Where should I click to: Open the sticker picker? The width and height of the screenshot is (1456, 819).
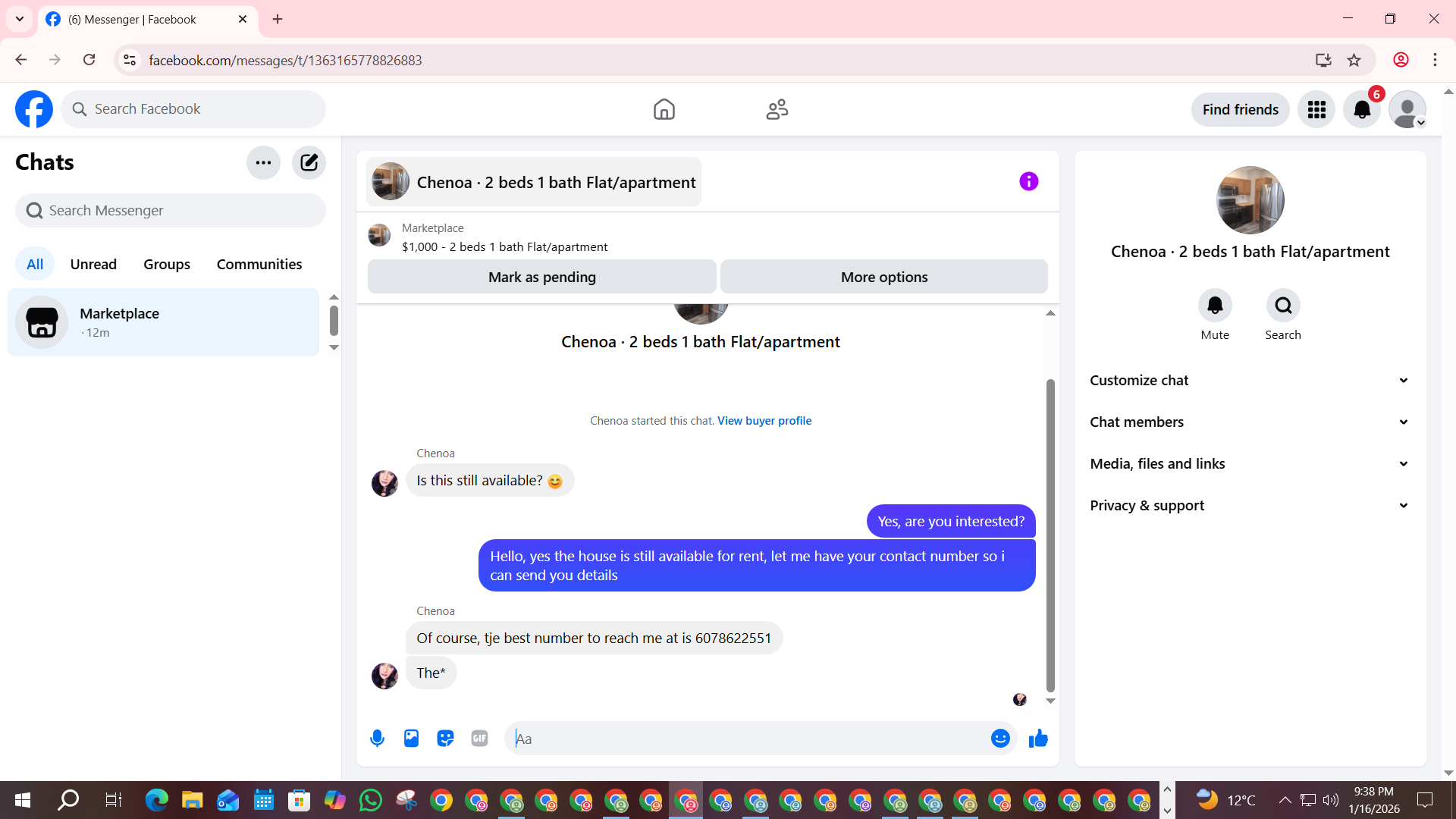pos(445,738)
